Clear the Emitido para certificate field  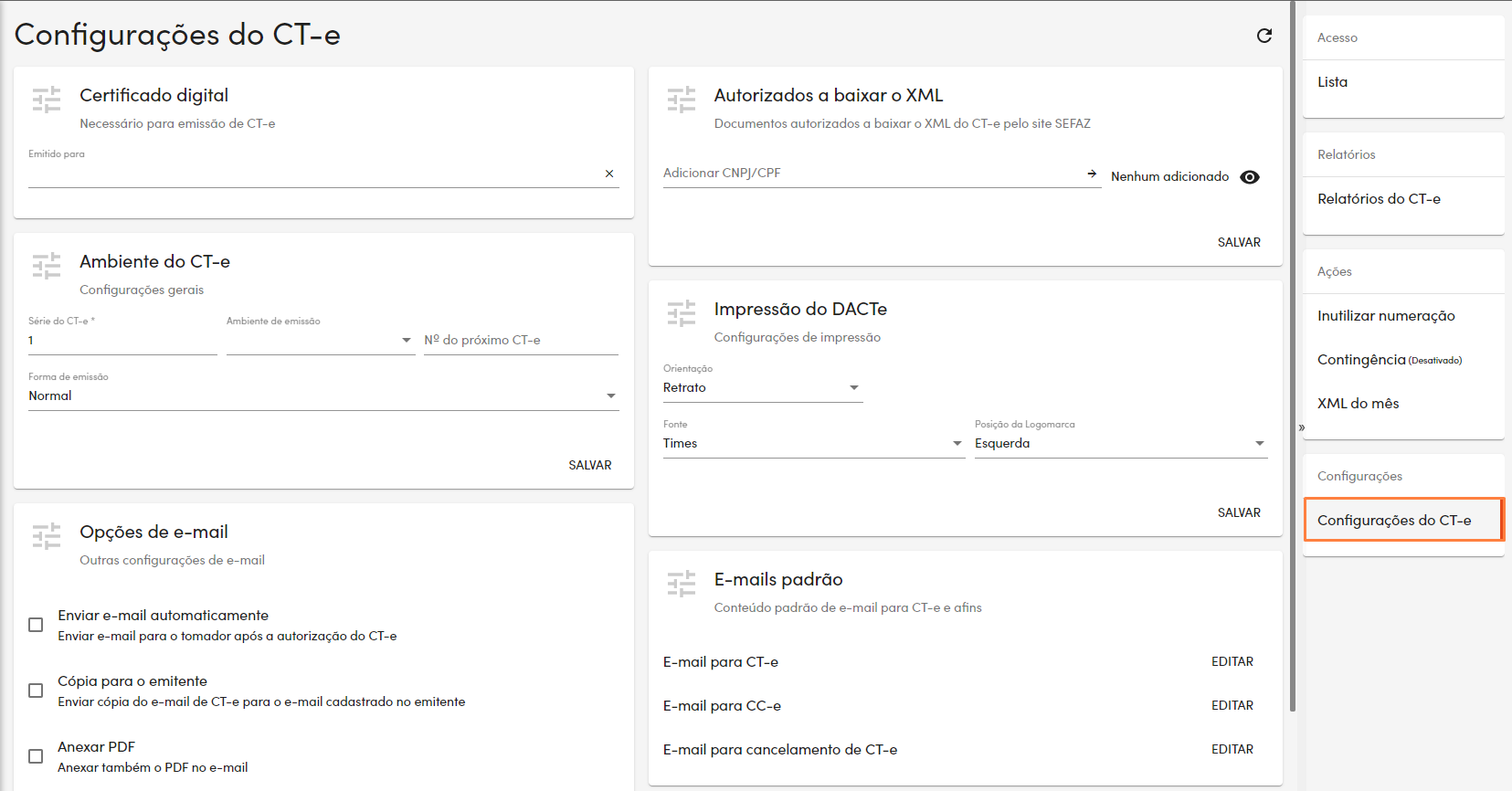pyautogui.click(x=609, y=174)
